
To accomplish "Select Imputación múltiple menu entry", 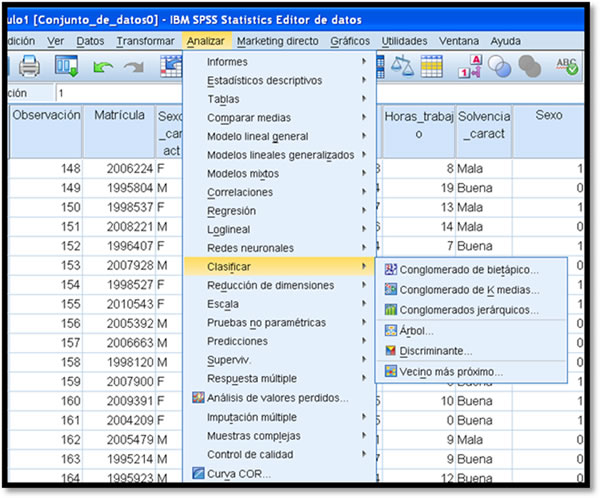I will [279, 417].
